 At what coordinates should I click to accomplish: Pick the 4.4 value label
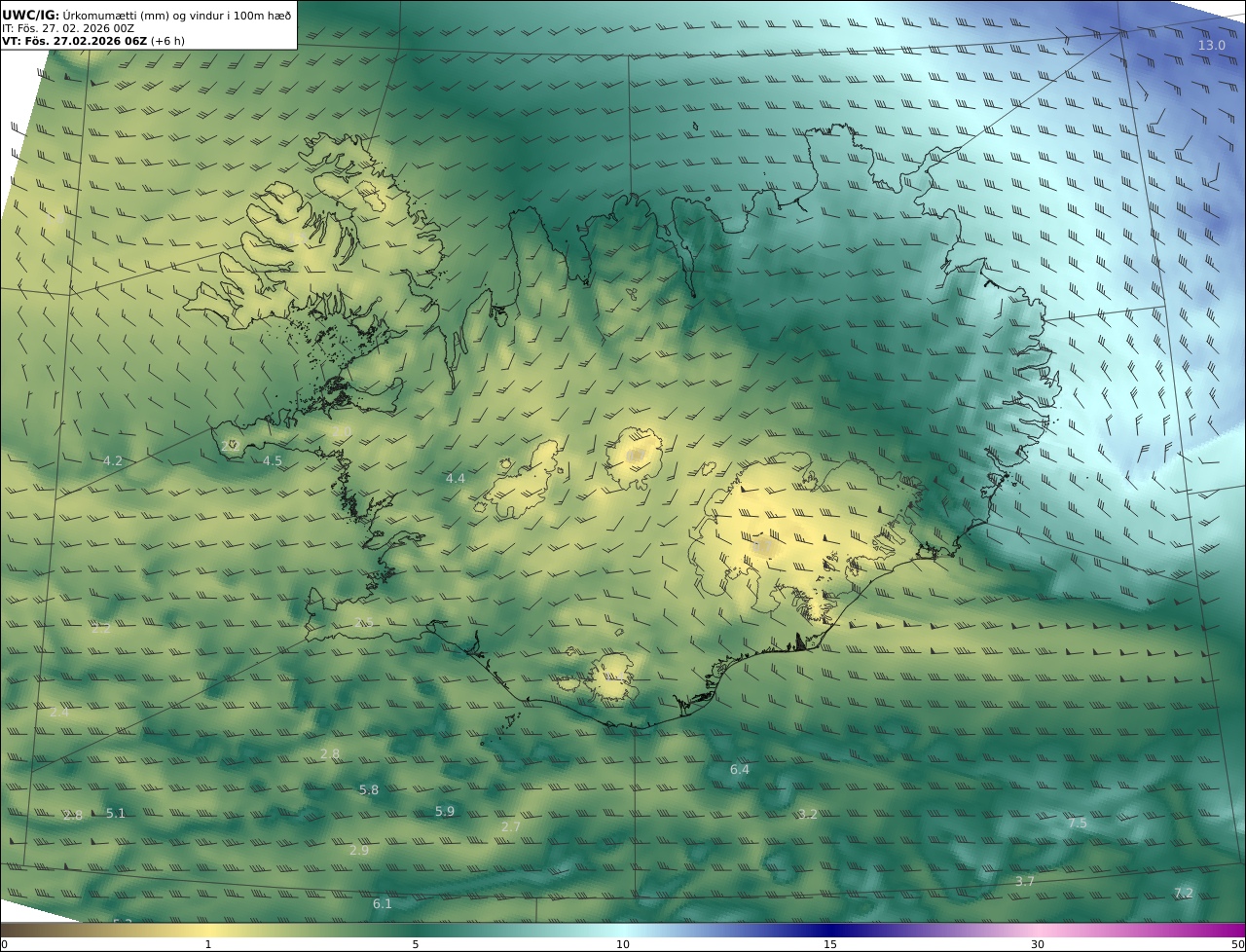(456, 478)
